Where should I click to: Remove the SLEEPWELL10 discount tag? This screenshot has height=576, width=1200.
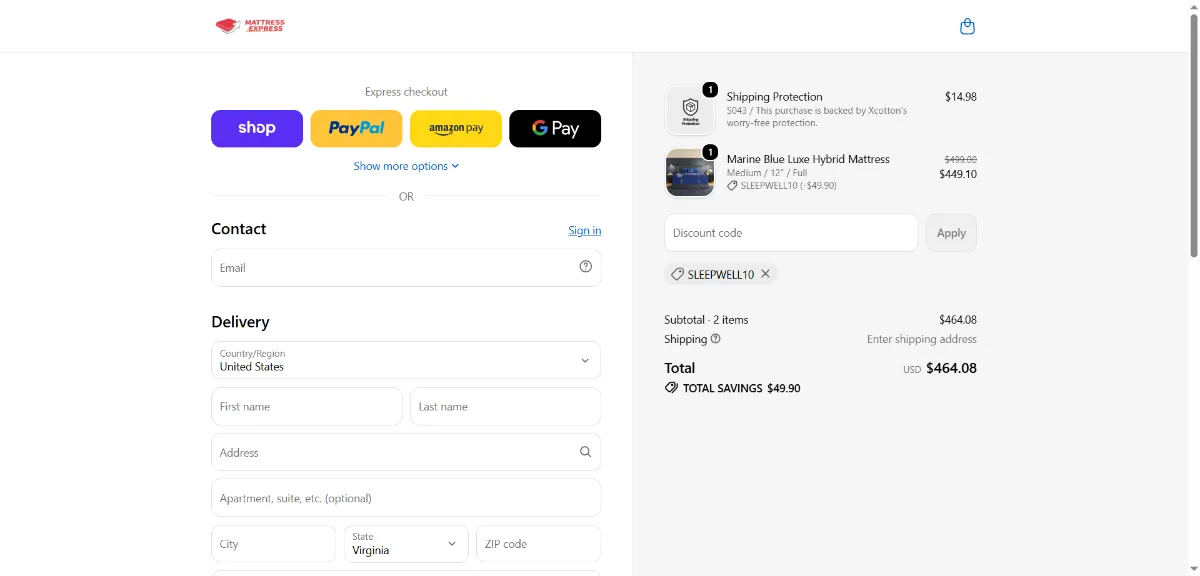coord(765,274)
